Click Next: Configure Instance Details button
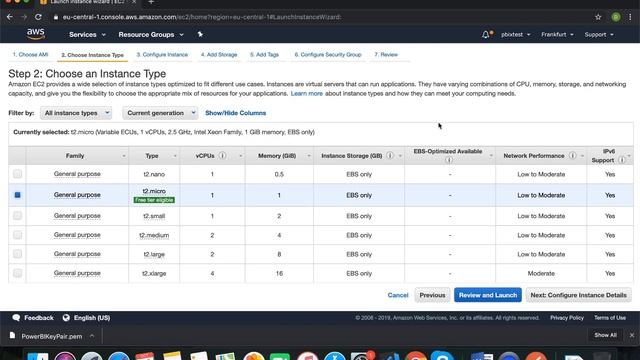The width and height of the screenshot is (640, 360). [x=578, y=295]
